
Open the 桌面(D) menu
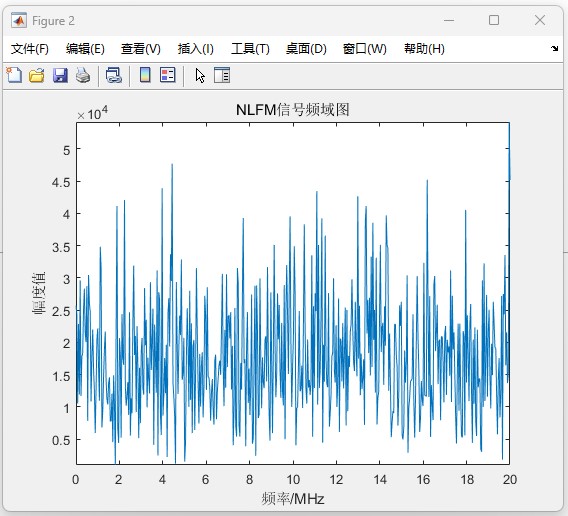pos(306,49)
